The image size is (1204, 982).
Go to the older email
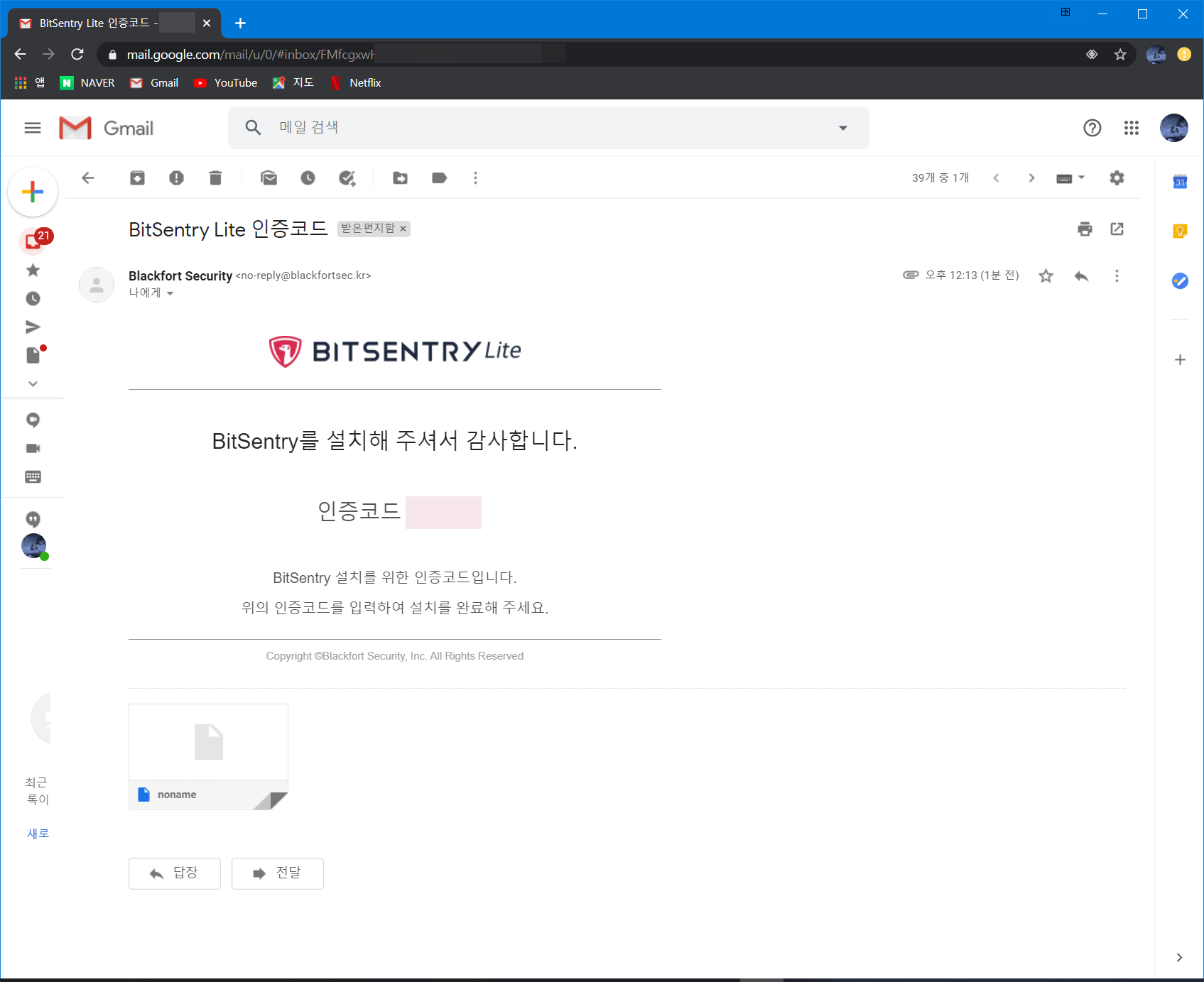pos(1031,178)
